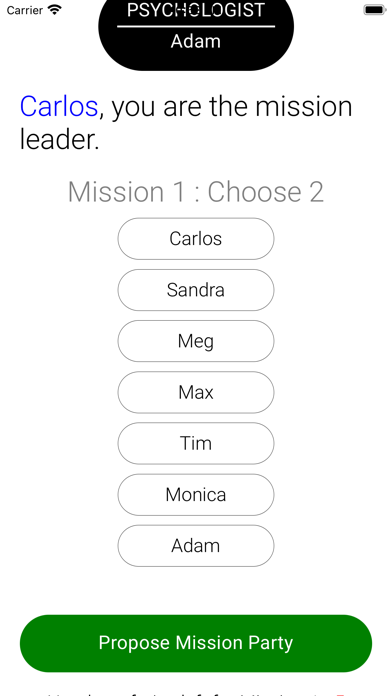392x696 pixels.
Task: Tap the white divider line in the role badge
Action: [196, 26]
